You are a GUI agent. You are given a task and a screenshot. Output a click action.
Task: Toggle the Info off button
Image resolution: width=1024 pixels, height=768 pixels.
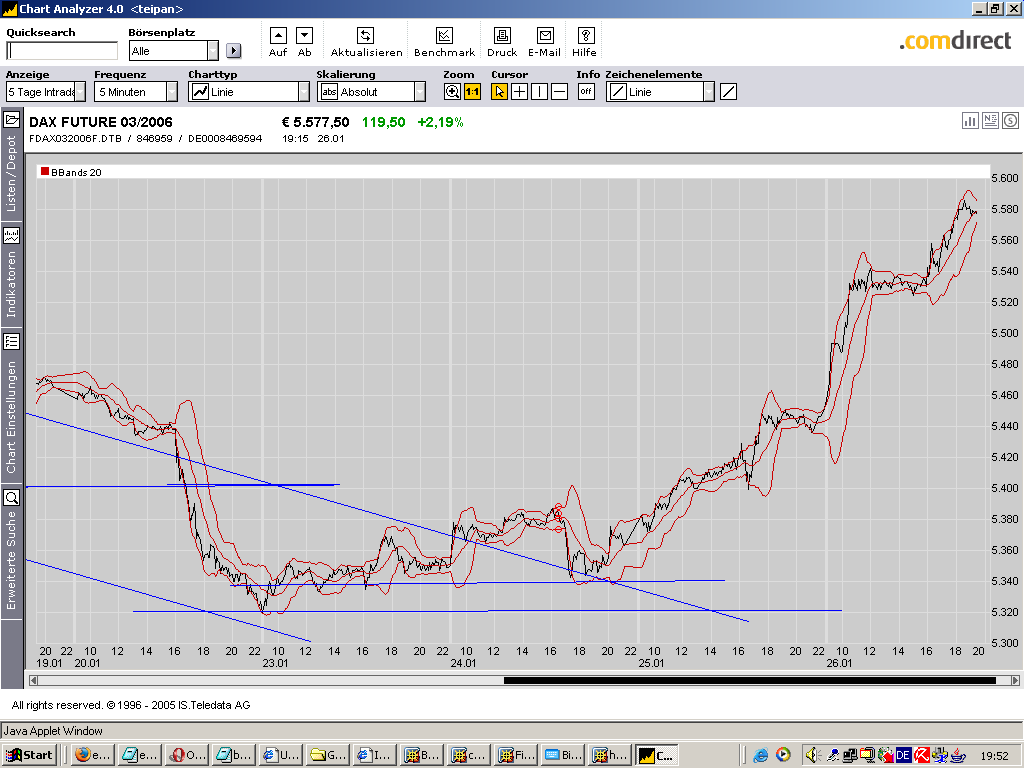point(586,92)
